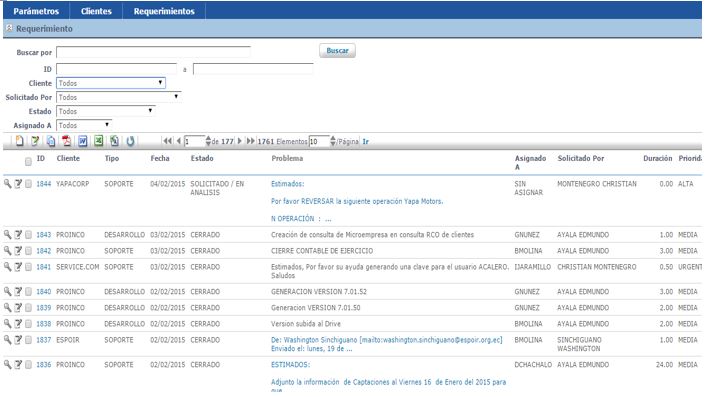
Task: View details of requirement 1836
Action: (x=7, y=364)
